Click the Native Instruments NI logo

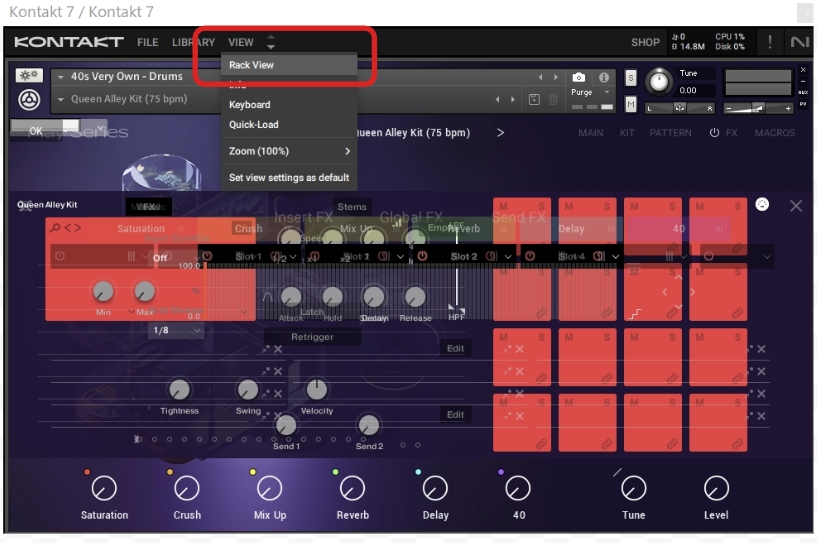(799, 42)
